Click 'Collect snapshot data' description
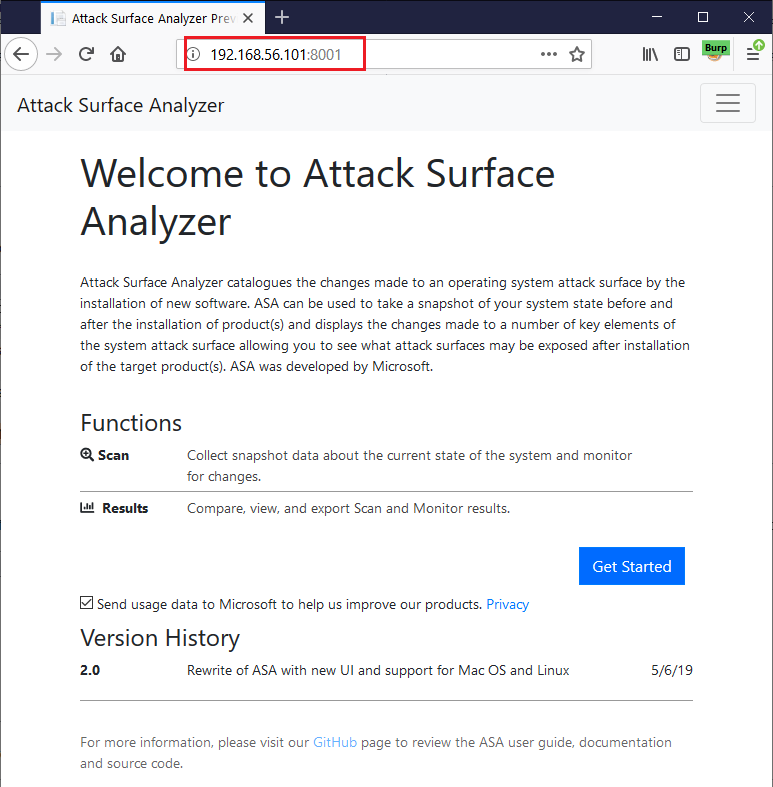The height and width of the screenshot is (787, 773). point(409,465)
